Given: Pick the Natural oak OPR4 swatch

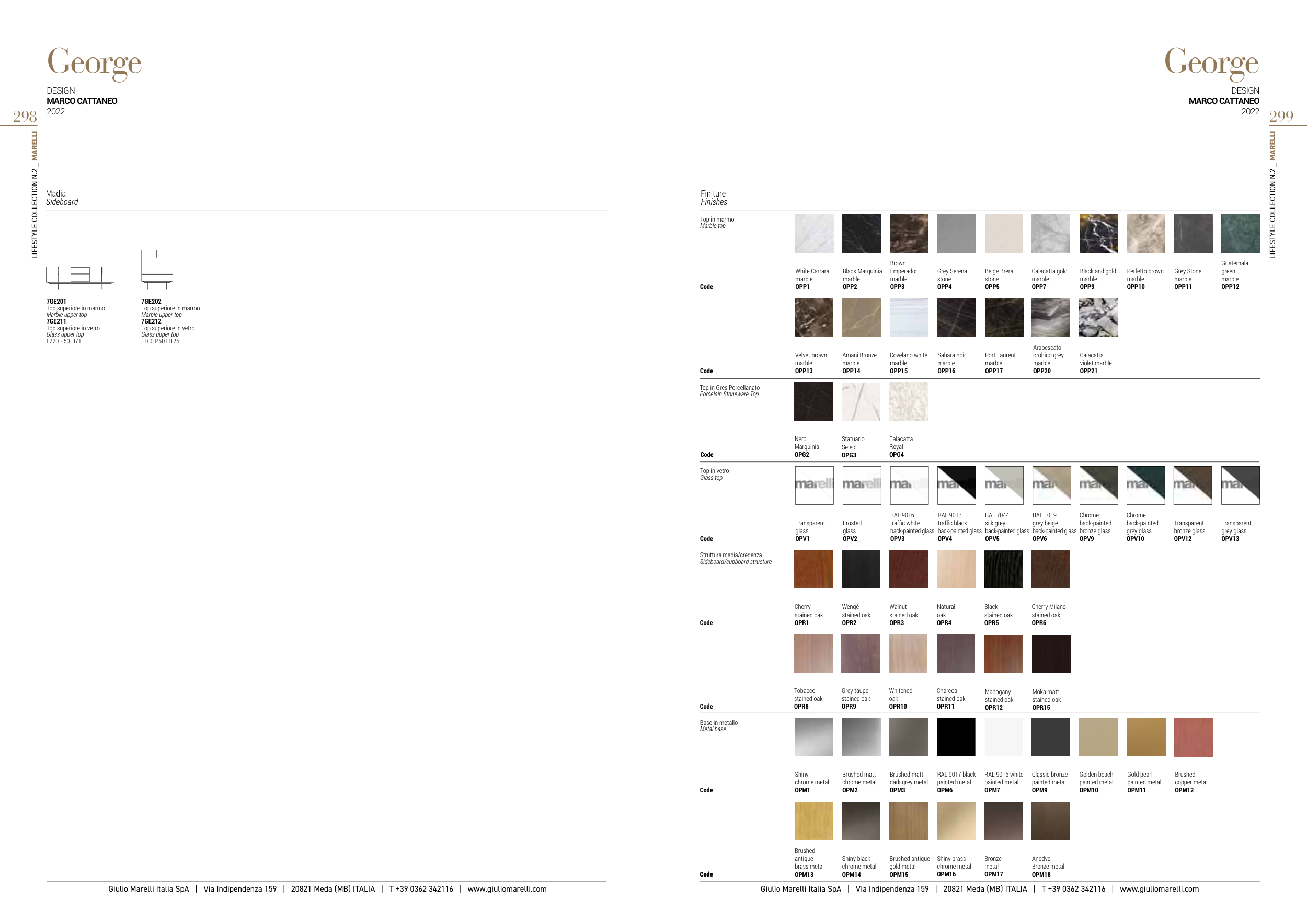Looking at the screenshot, I should [x=956, y=569].
